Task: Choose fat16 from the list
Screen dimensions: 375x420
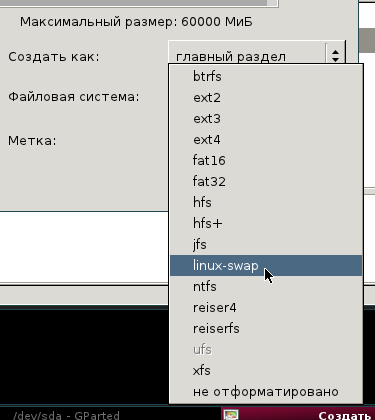Action: click(x=266, y=161)
